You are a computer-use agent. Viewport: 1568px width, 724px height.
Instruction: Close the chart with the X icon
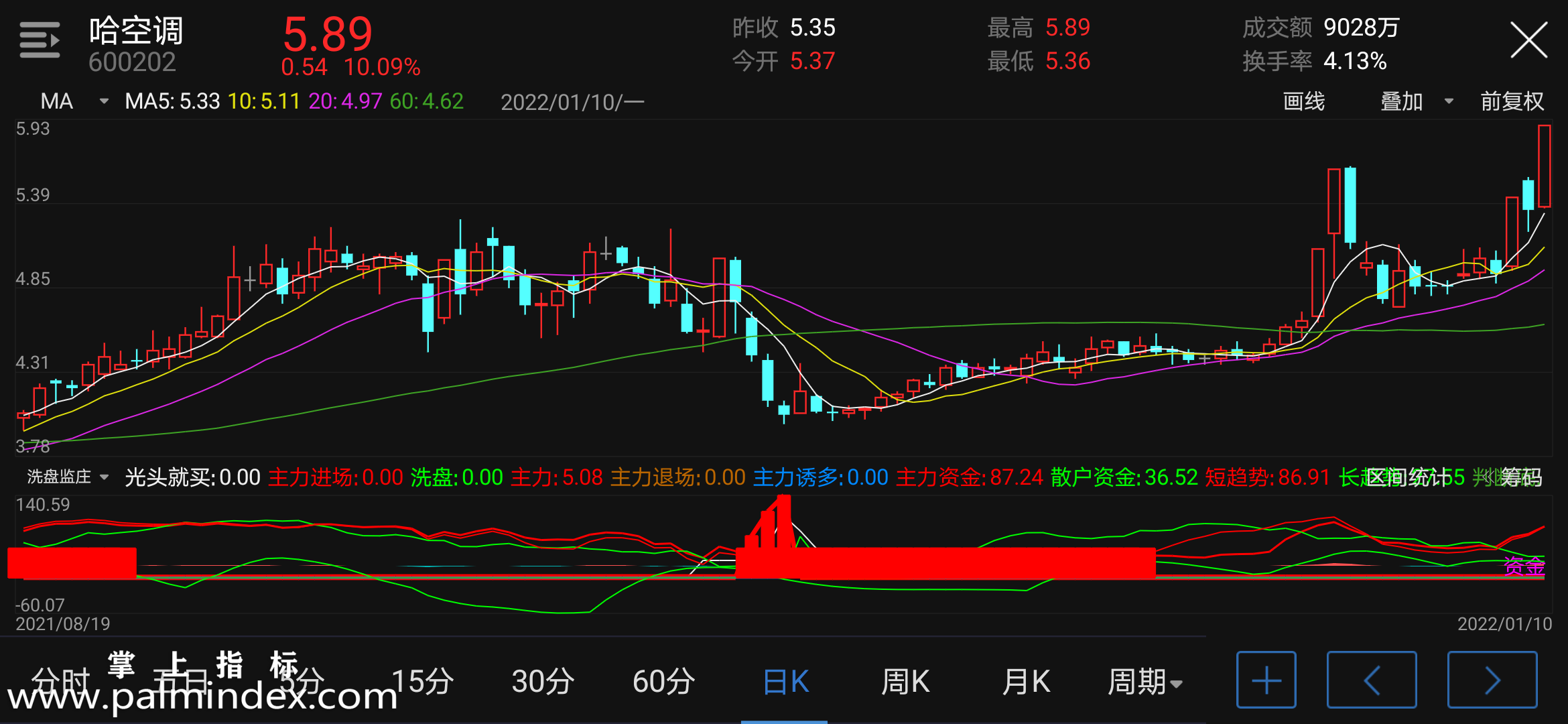click(x=1528, y=40)
